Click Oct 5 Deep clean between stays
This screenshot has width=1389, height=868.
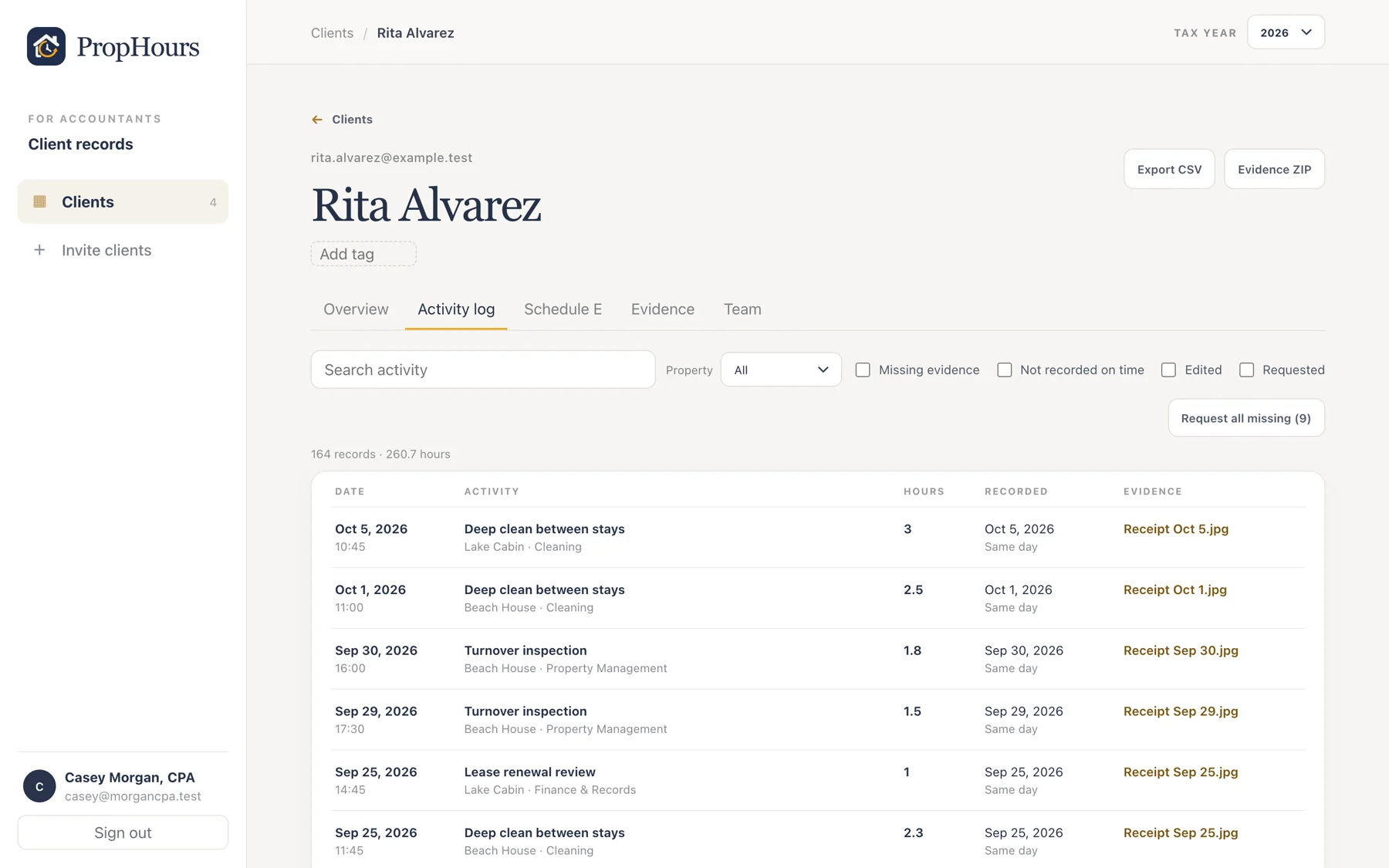[x=544, y=529]
